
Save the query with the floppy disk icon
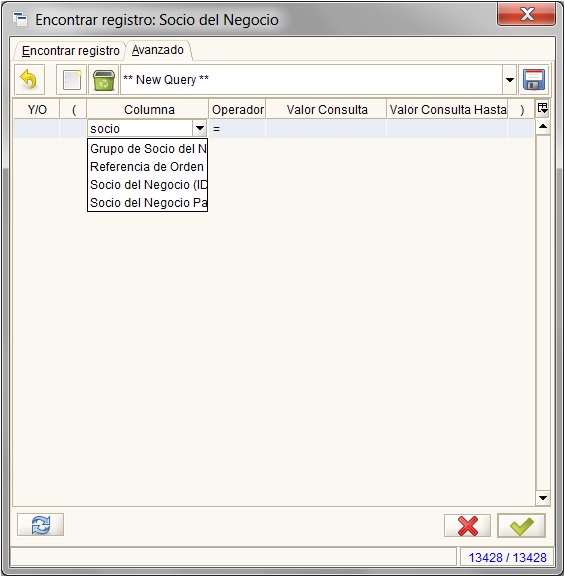(534, 79)
